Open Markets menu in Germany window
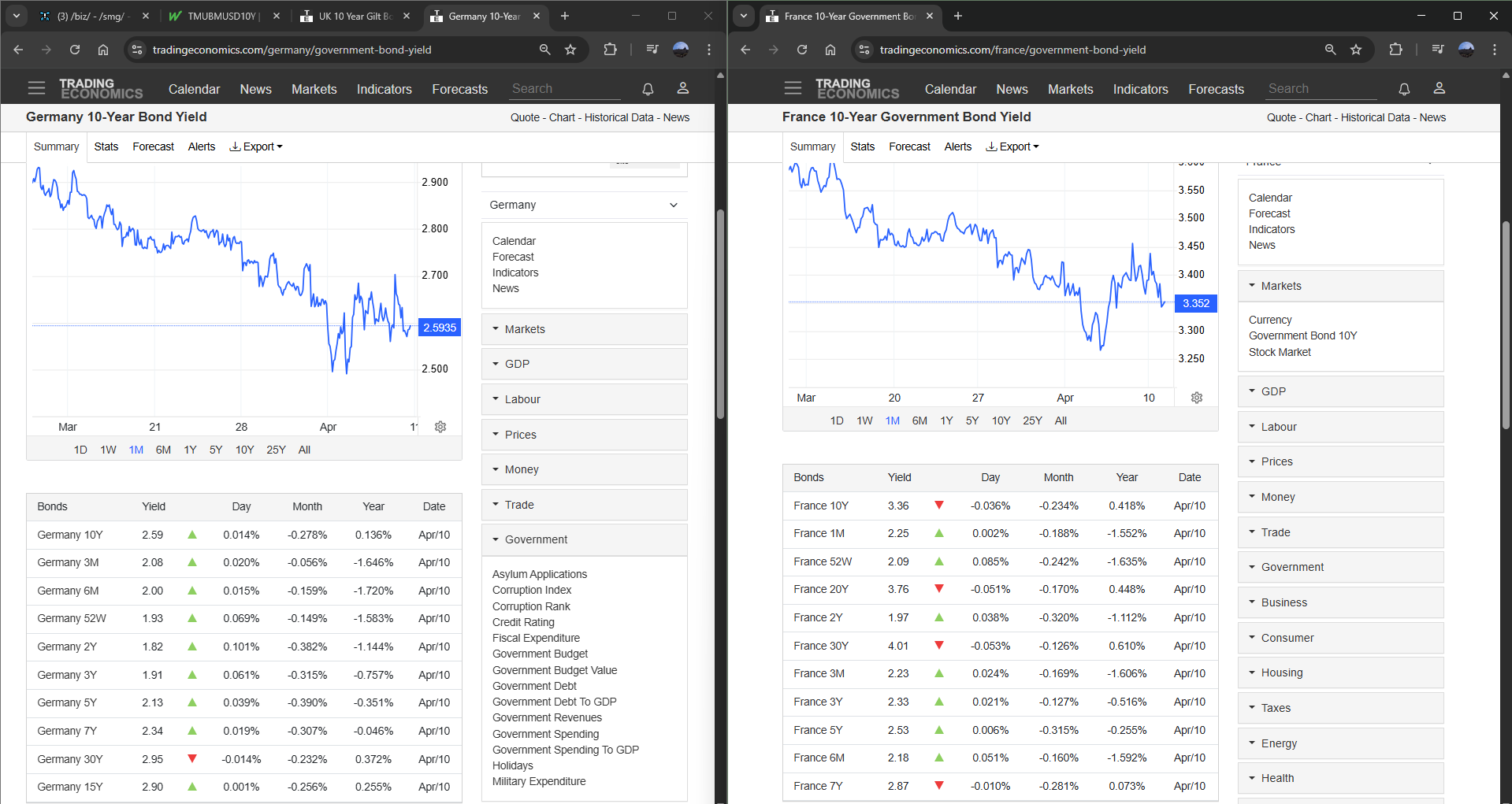This screenshot has height=804, width=1512. click(x=314, y=89)
